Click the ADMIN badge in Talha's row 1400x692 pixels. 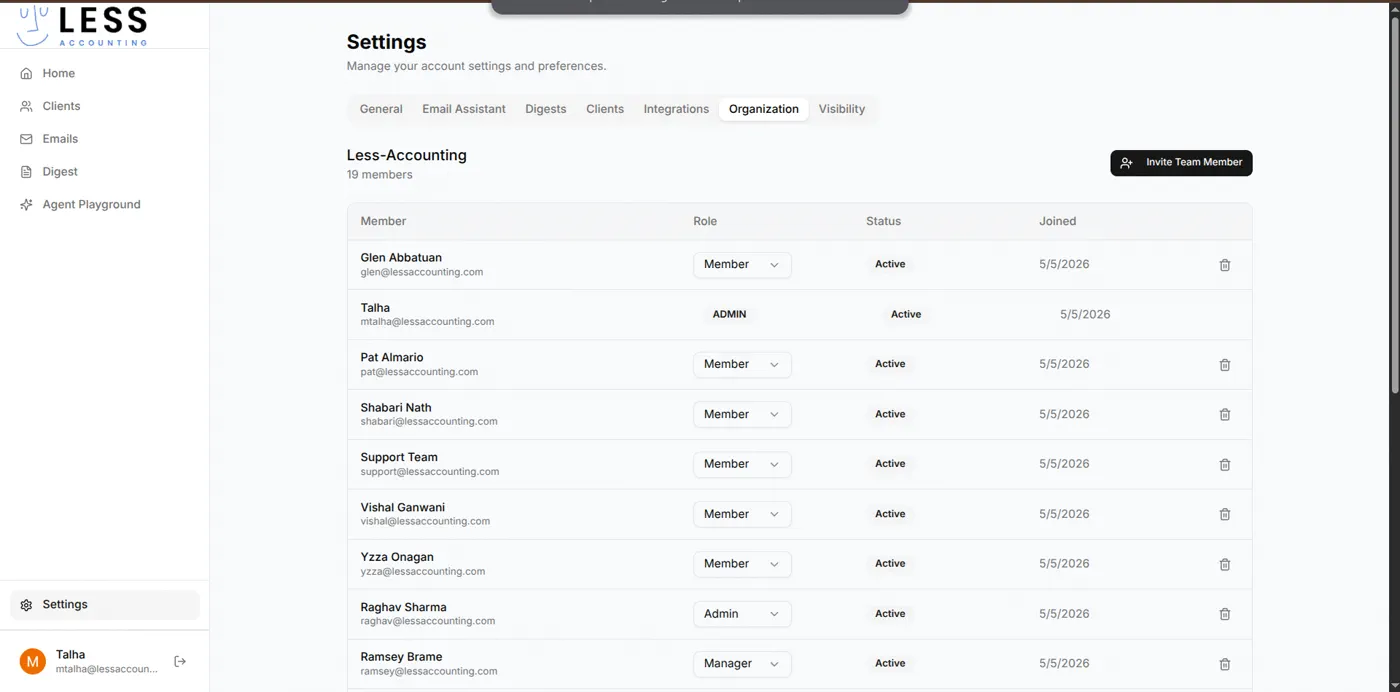coord(730,314)
